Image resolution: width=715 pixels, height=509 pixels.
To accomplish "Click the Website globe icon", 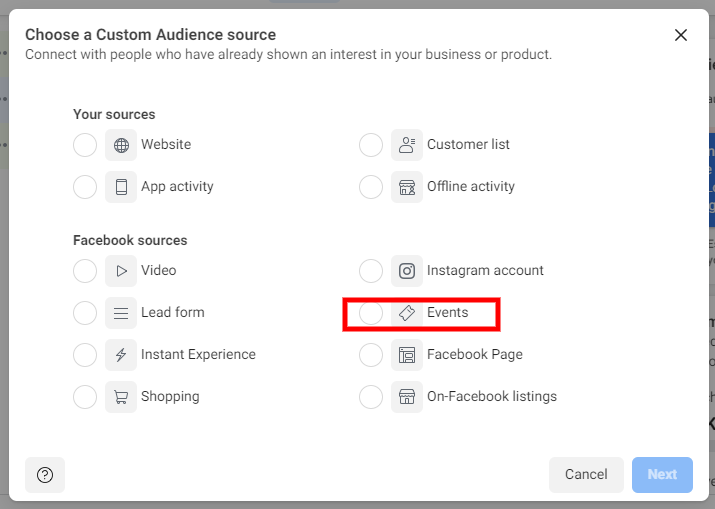I will pos(121,145).
